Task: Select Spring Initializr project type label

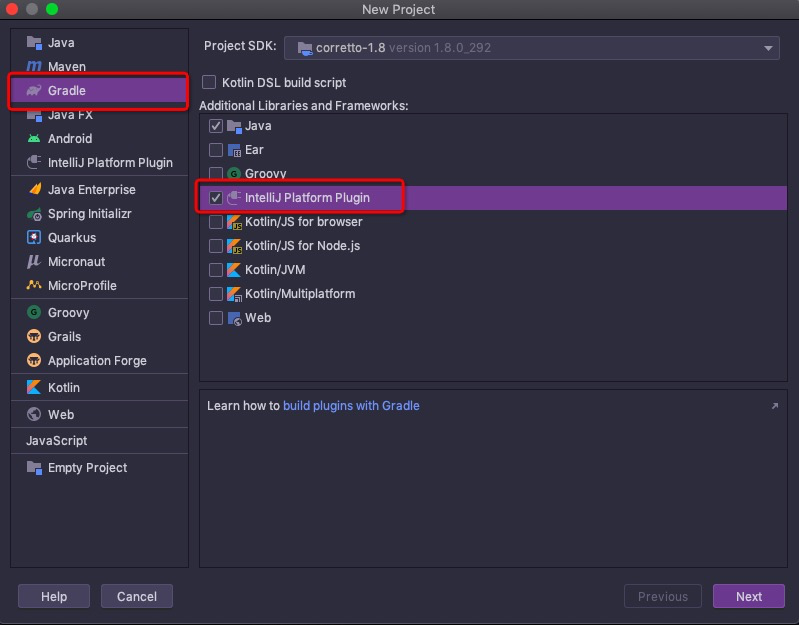Action: [90, 214]
